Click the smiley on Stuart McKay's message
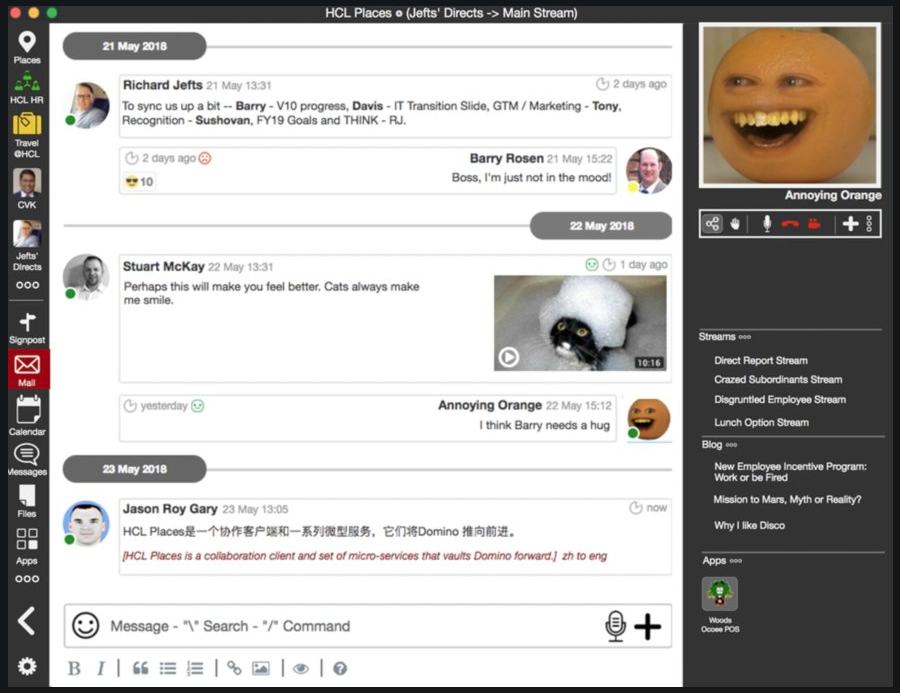The image size is (900, 693). point(591,265)
